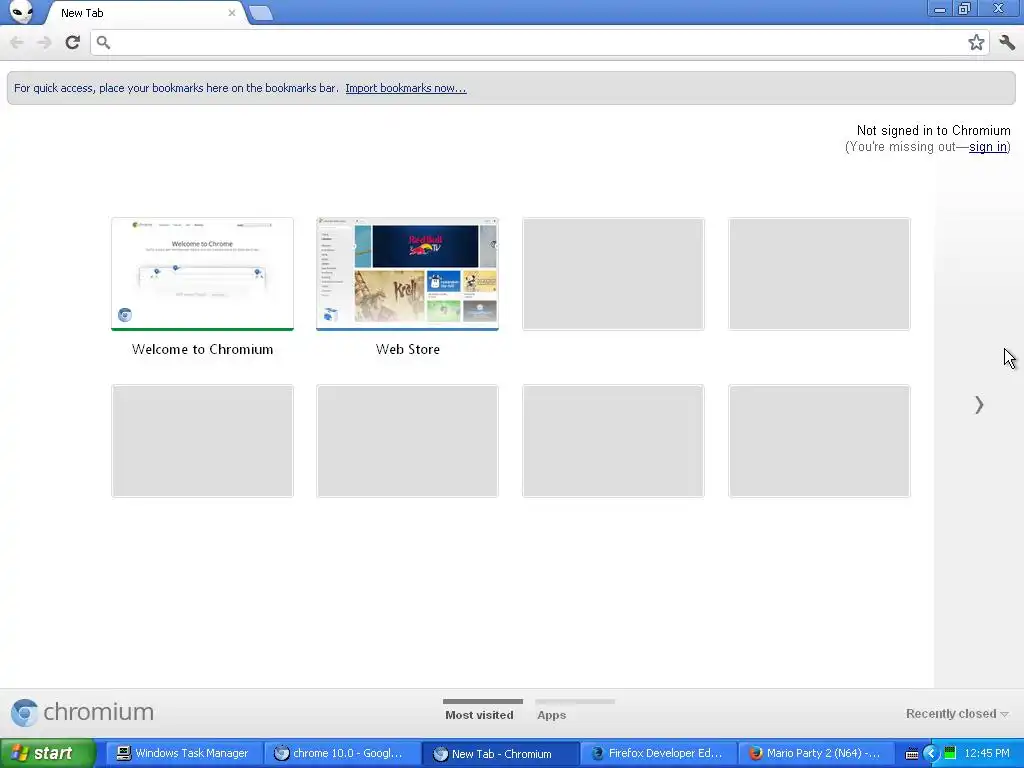Click the sign in link
This screenshot has width=1024, height=768.
(x=987, y=147)
